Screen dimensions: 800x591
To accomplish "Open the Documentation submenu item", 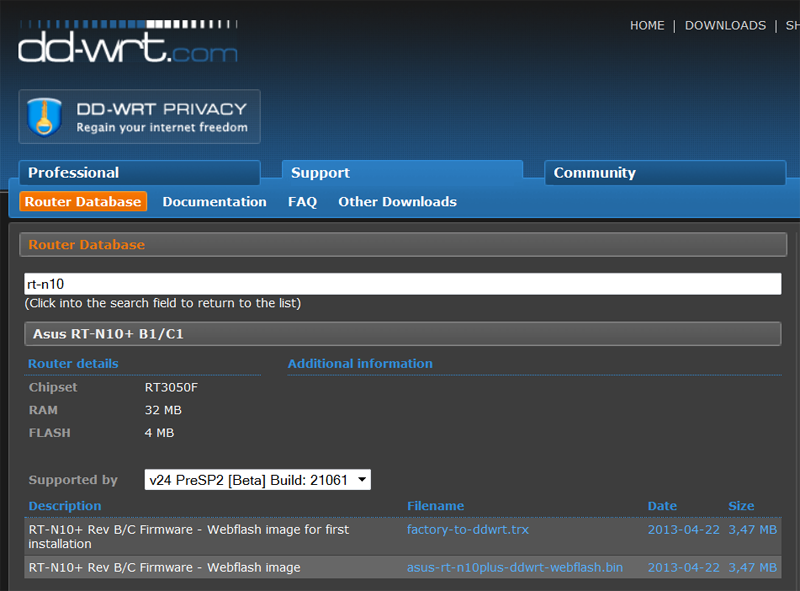I will (x=214, y=202).
